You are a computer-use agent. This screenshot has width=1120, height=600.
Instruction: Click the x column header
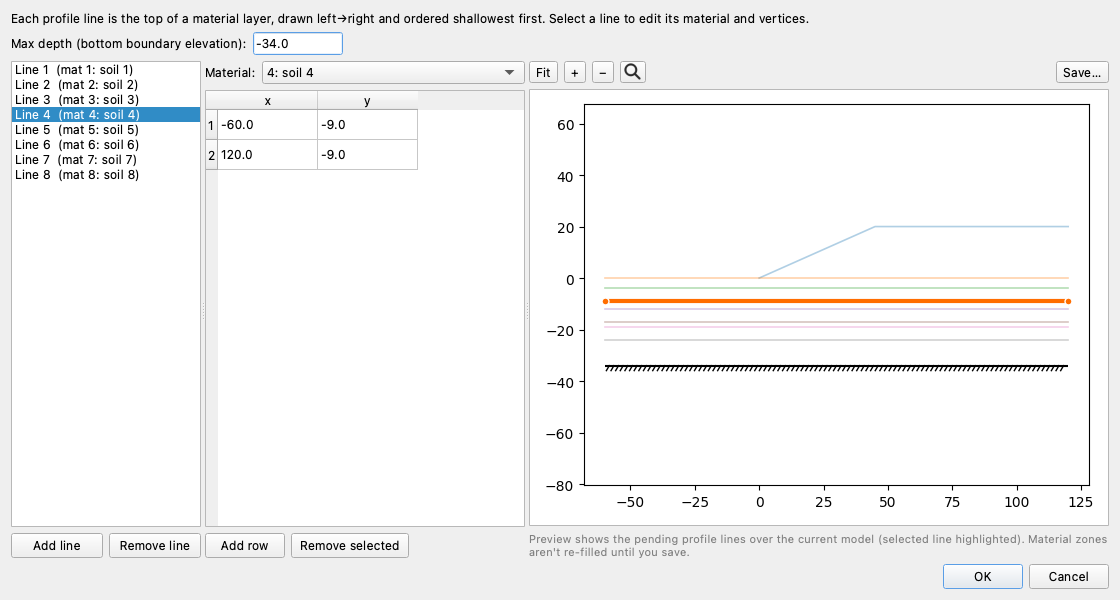pyautogui.click(x=267, y=101)
